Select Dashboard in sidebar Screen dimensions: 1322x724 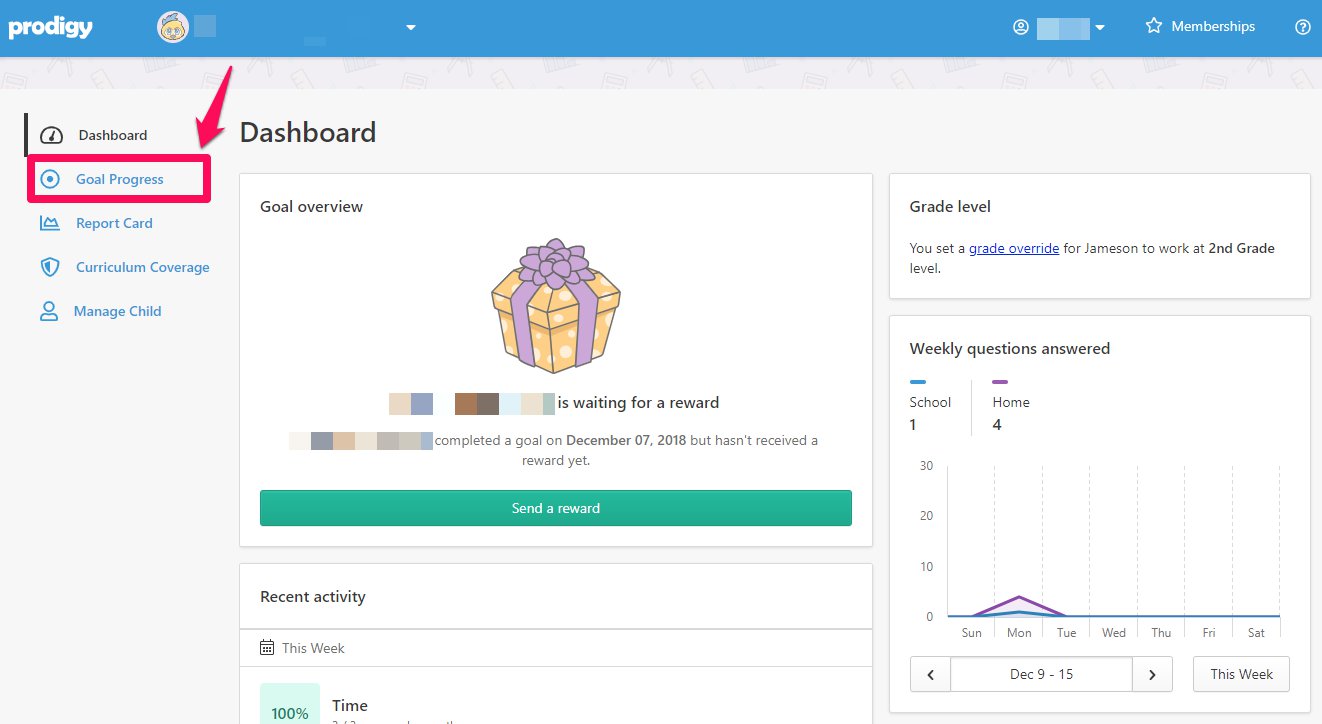[113, 135]
